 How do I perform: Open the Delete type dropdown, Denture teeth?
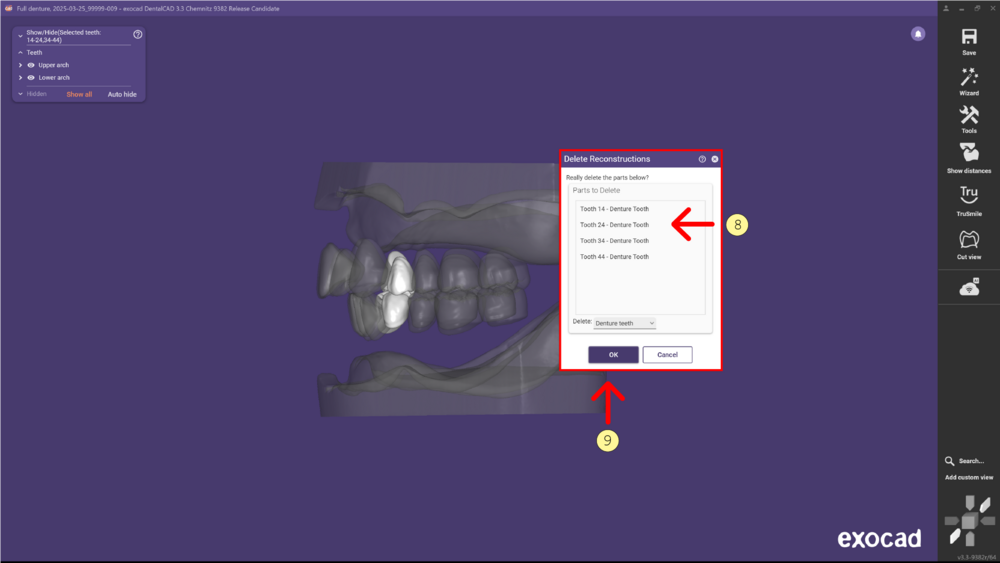click(x=624, y=323)
